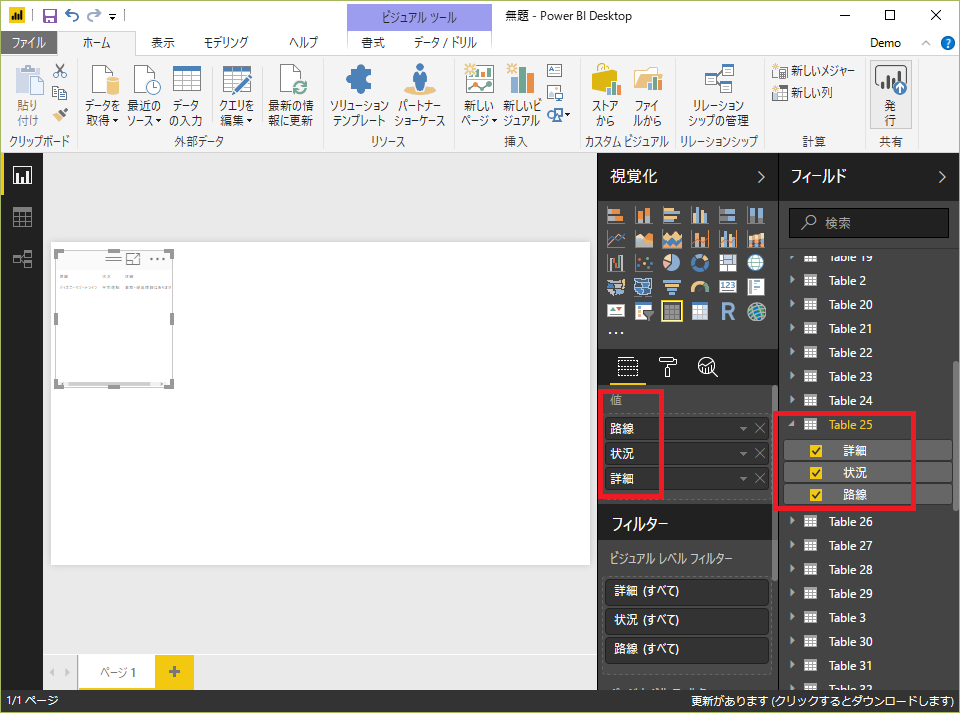This screenshot has height=713, width=960.
Task: Pick the card visual showing 123
Action: click(x=728, y=287)
